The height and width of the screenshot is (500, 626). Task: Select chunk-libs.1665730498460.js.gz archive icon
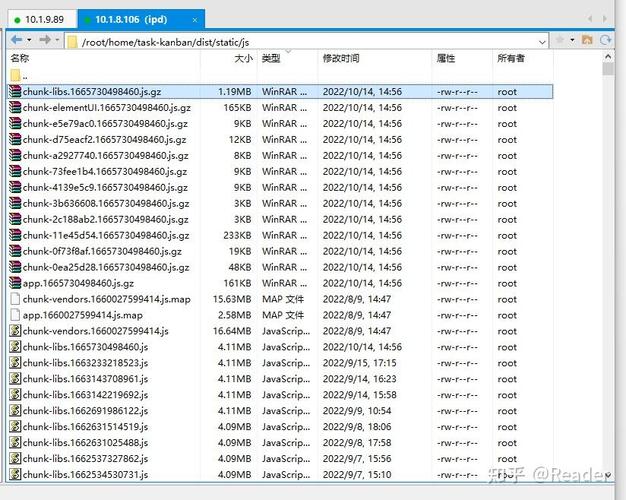click(x=15, y=91)
